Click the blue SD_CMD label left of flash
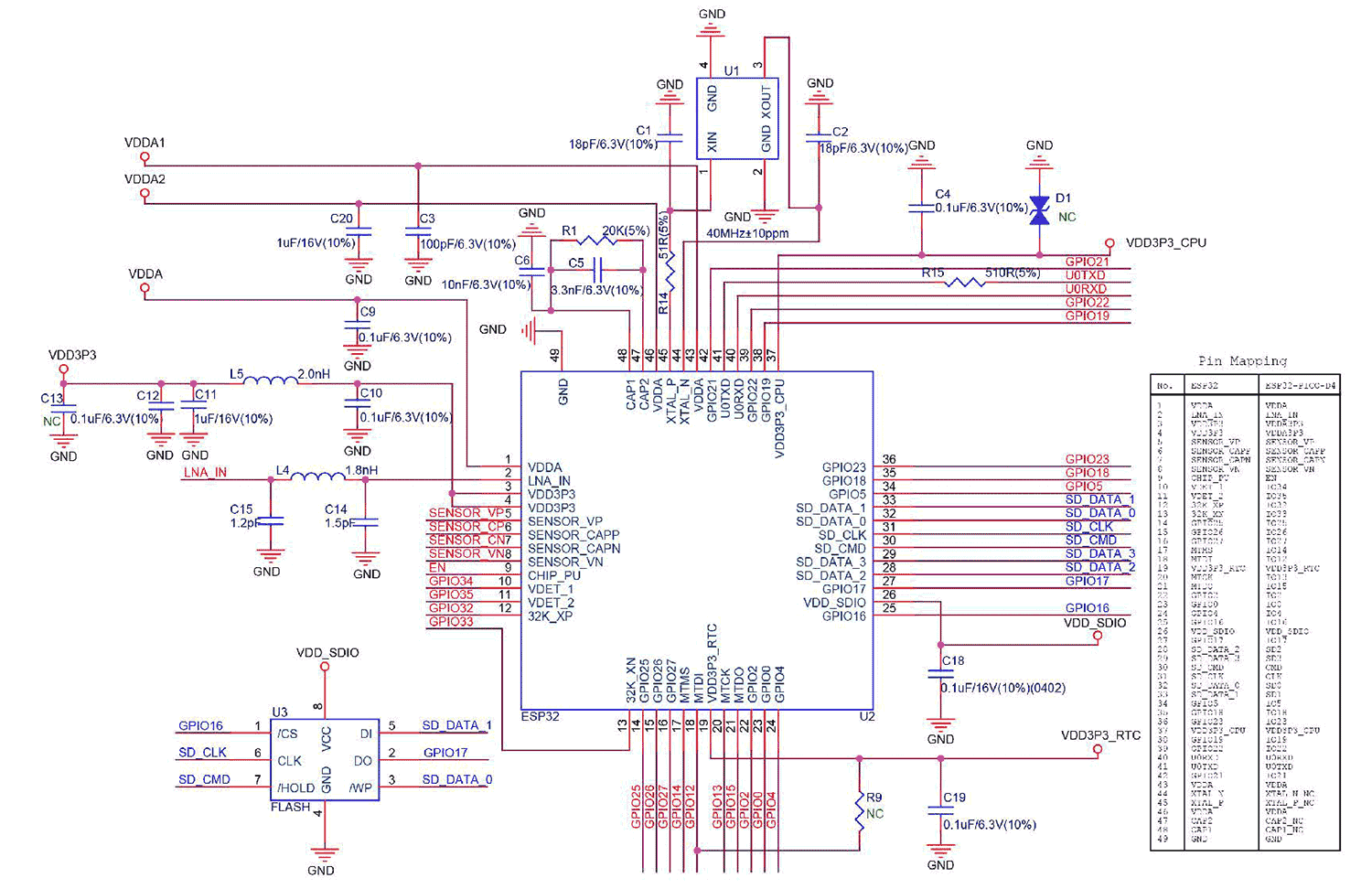The image size is (1372, 889). pyautogui.click(x=204, y=779)
